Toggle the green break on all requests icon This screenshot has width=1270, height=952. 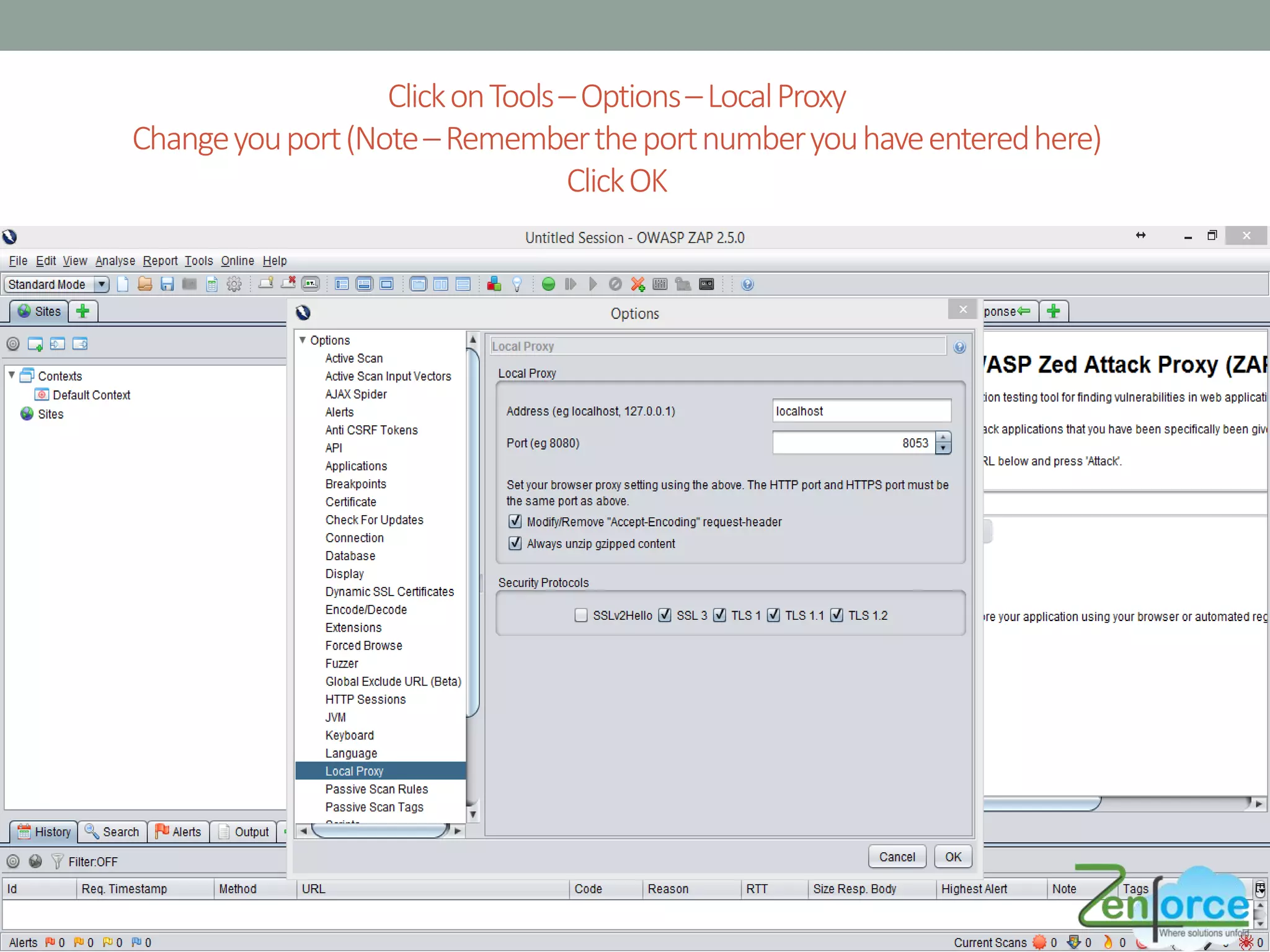[x=548, y=284]
